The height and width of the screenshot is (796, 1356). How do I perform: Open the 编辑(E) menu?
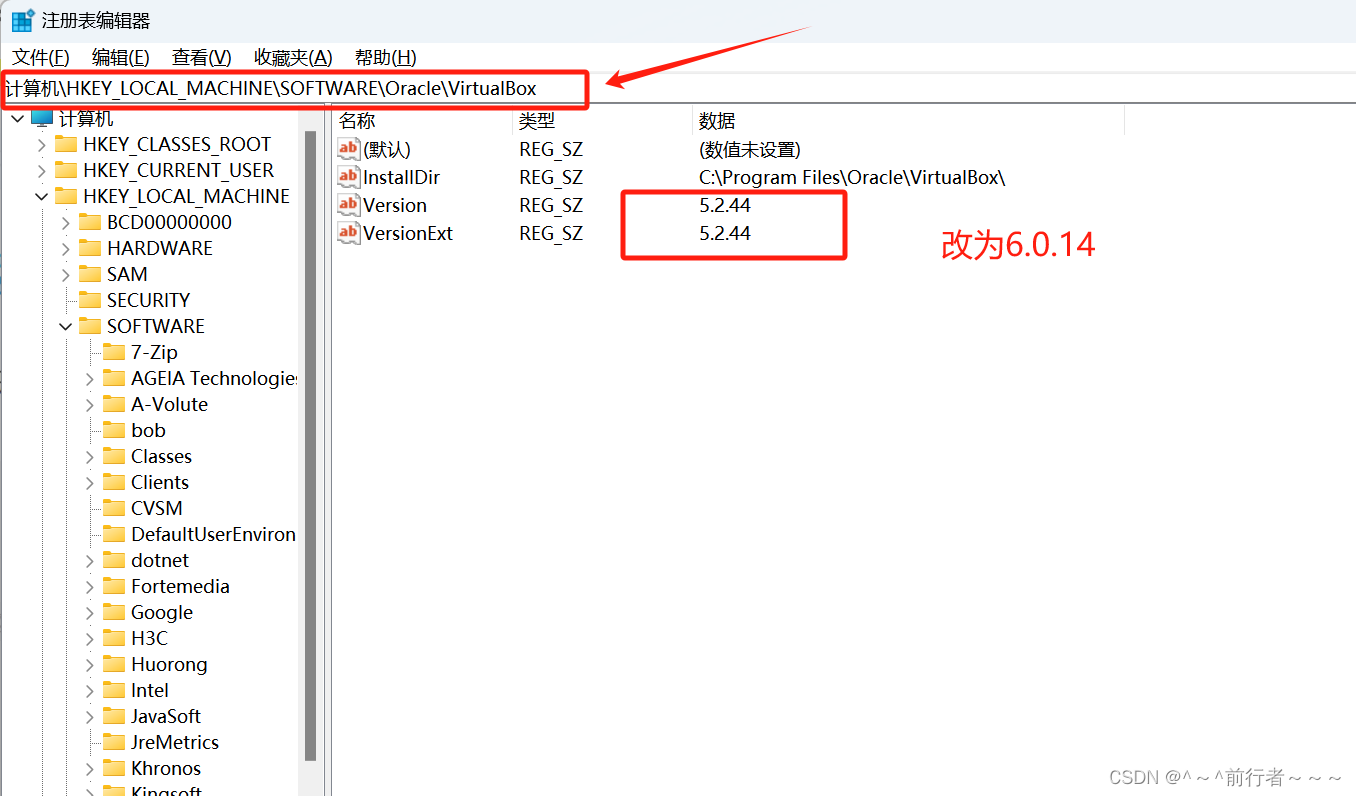[121, 57]
